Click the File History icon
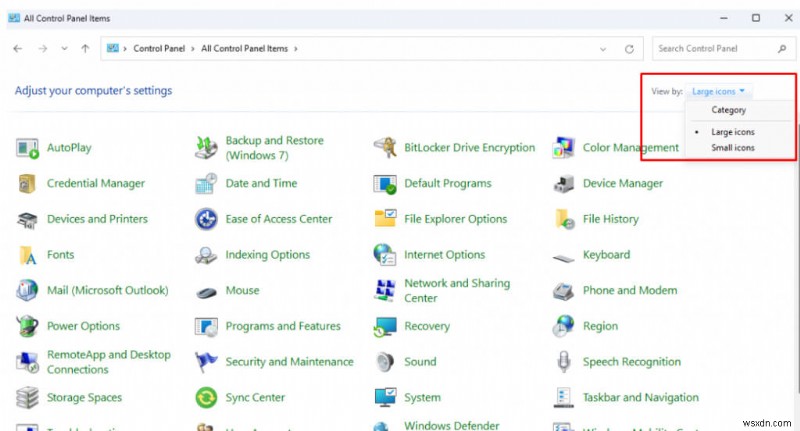The image size is (800, 431). tap(564, 219)
